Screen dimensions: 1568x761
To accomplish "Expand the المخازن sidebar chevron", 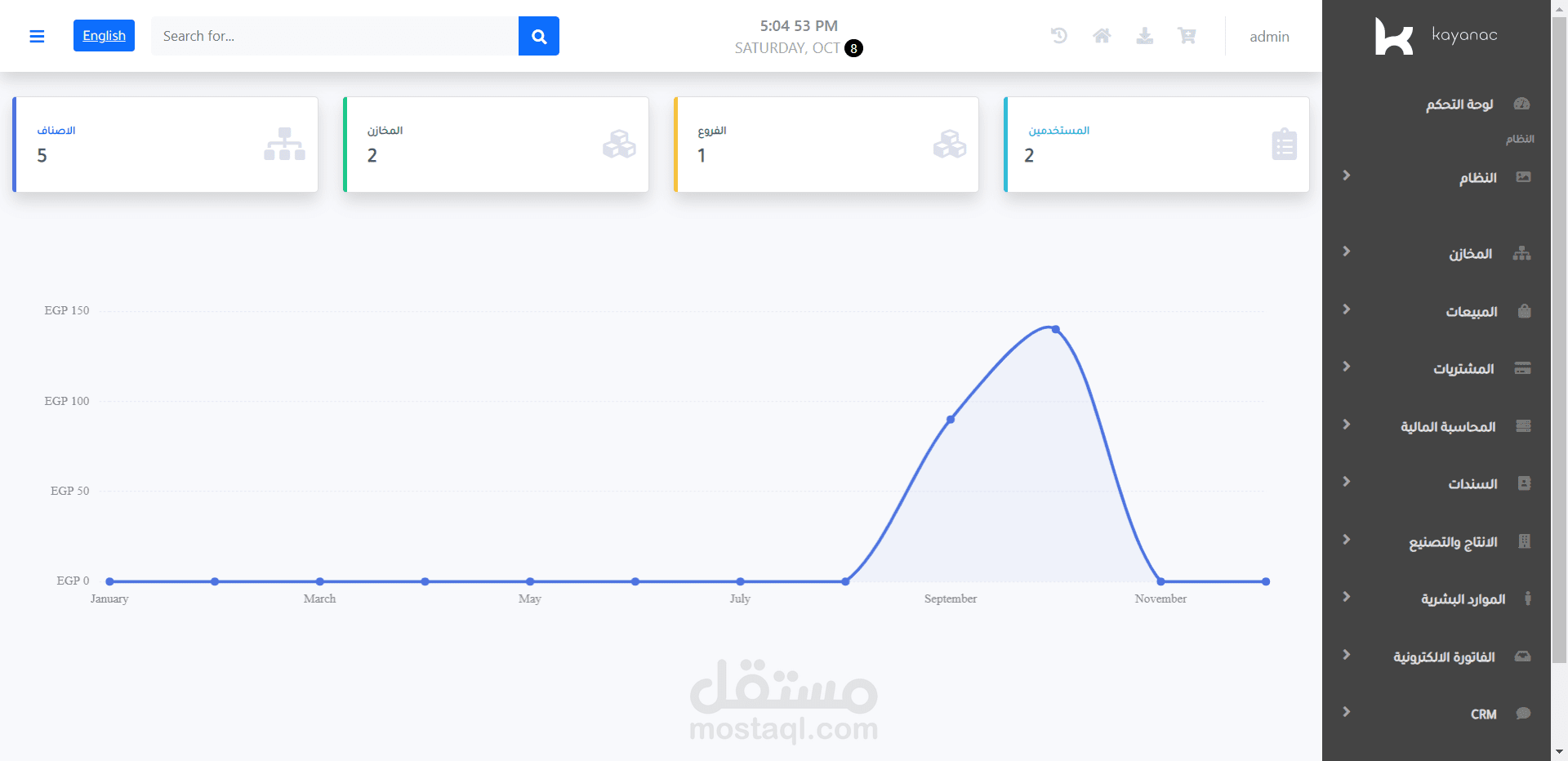I will 1347,251.
